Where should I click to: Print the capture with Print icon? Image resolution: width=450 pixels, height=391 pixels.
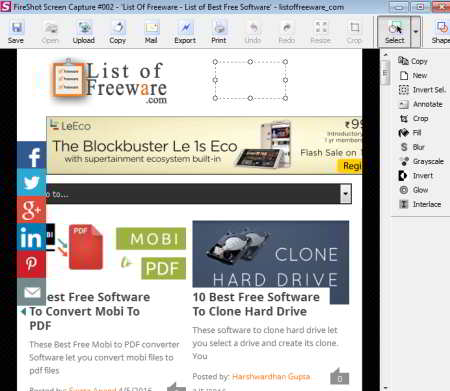219,32
